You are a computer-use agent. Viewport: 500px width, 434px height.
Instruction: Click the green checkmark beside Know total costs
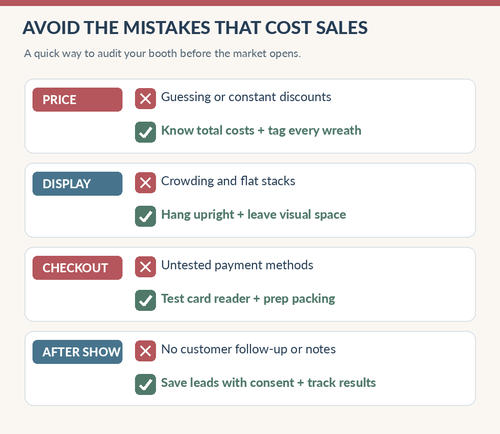[x=145, y=132]
